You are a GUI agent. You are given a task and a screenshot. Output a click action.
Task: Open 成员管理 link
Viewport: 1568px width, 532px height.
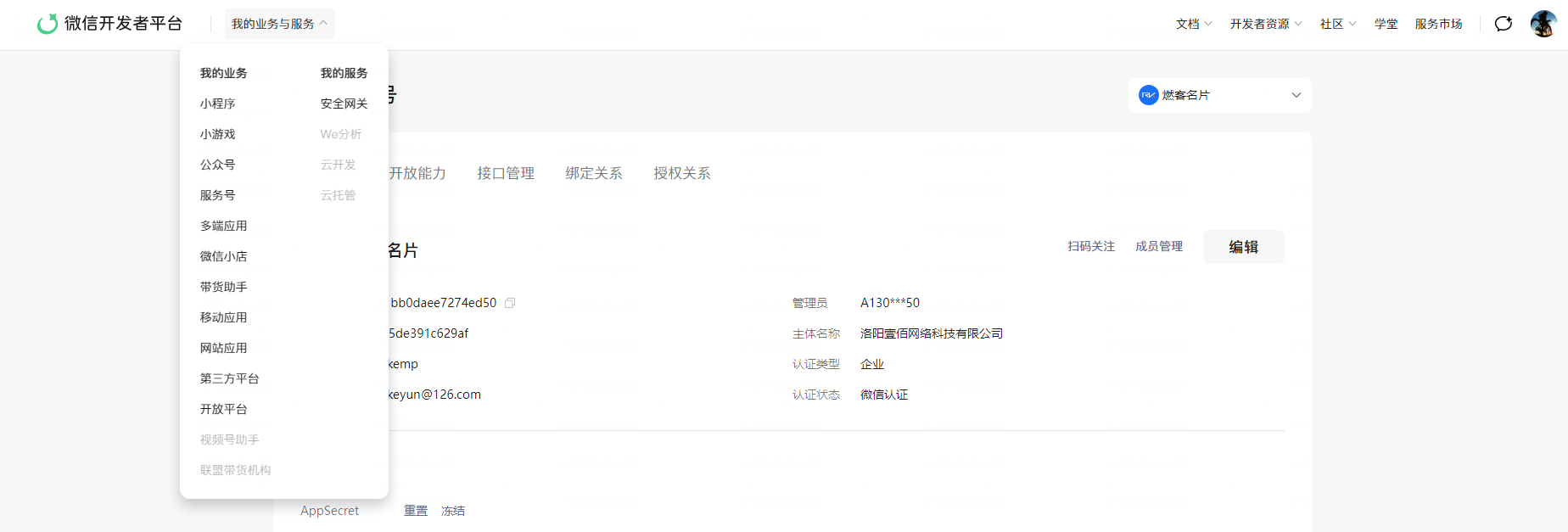pyautogui.click(x=1159, y=246)
